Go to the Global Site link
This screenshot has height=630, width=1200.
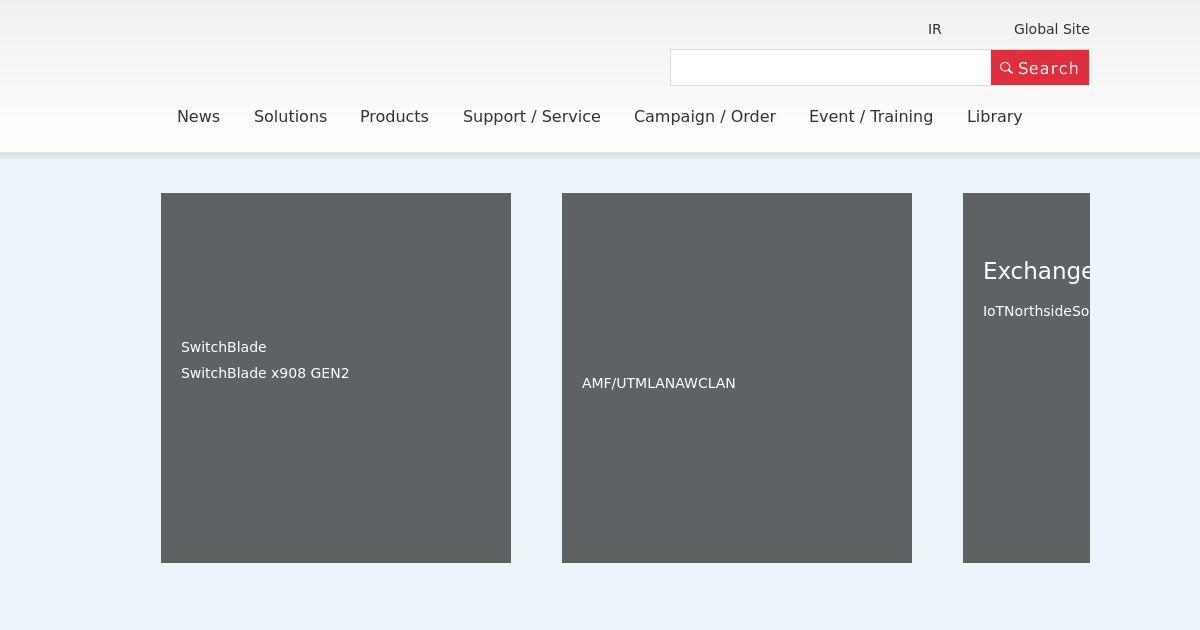[x=1052, y=29]
